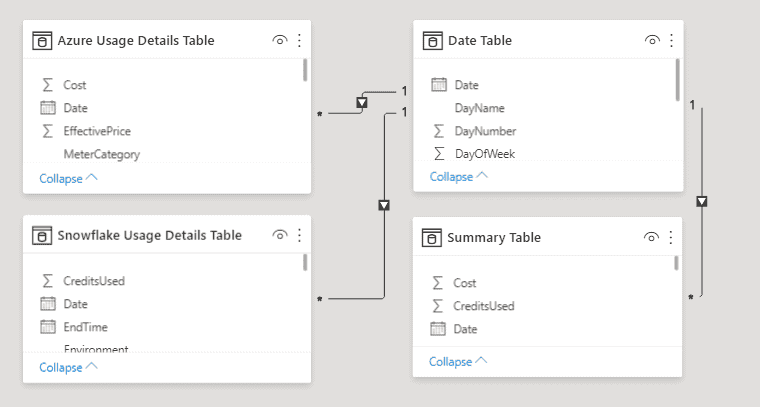
Task: Collapse the Date Table fields
Action: (459, 176)
